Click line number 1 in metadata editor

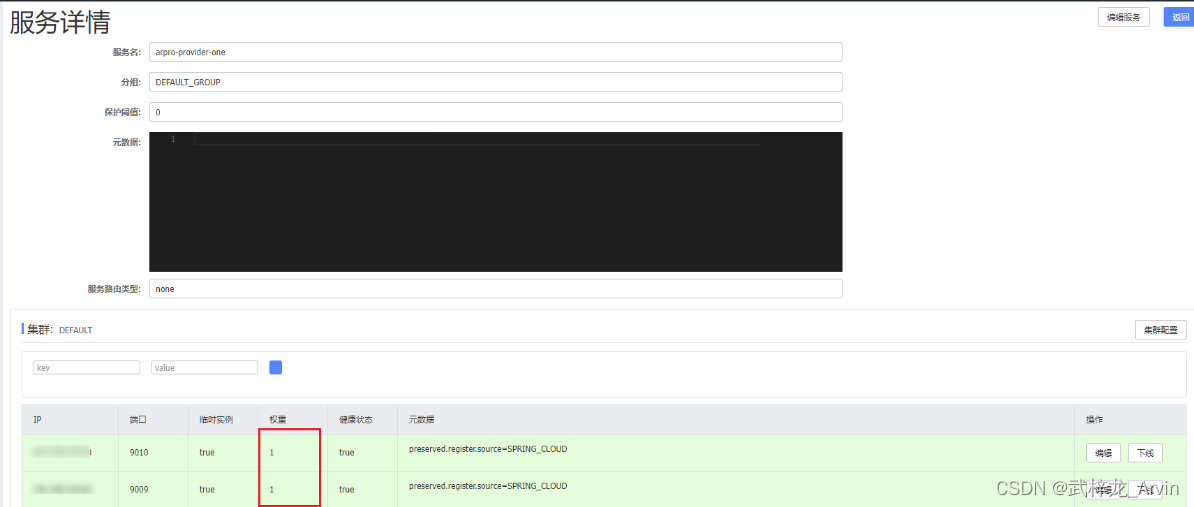[x=173, y=139]
